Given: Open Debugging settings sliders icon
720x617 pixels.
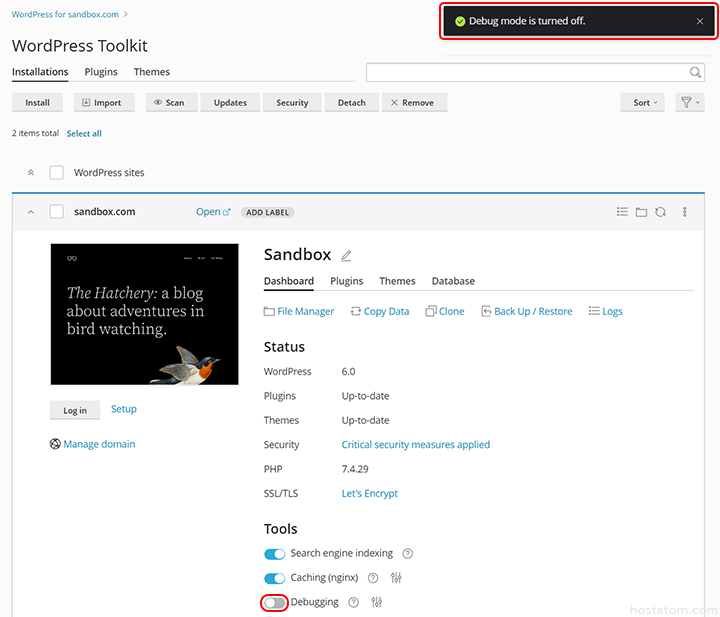Looking at the screenshot, I should pyautogui.click(x=377, y=602).
